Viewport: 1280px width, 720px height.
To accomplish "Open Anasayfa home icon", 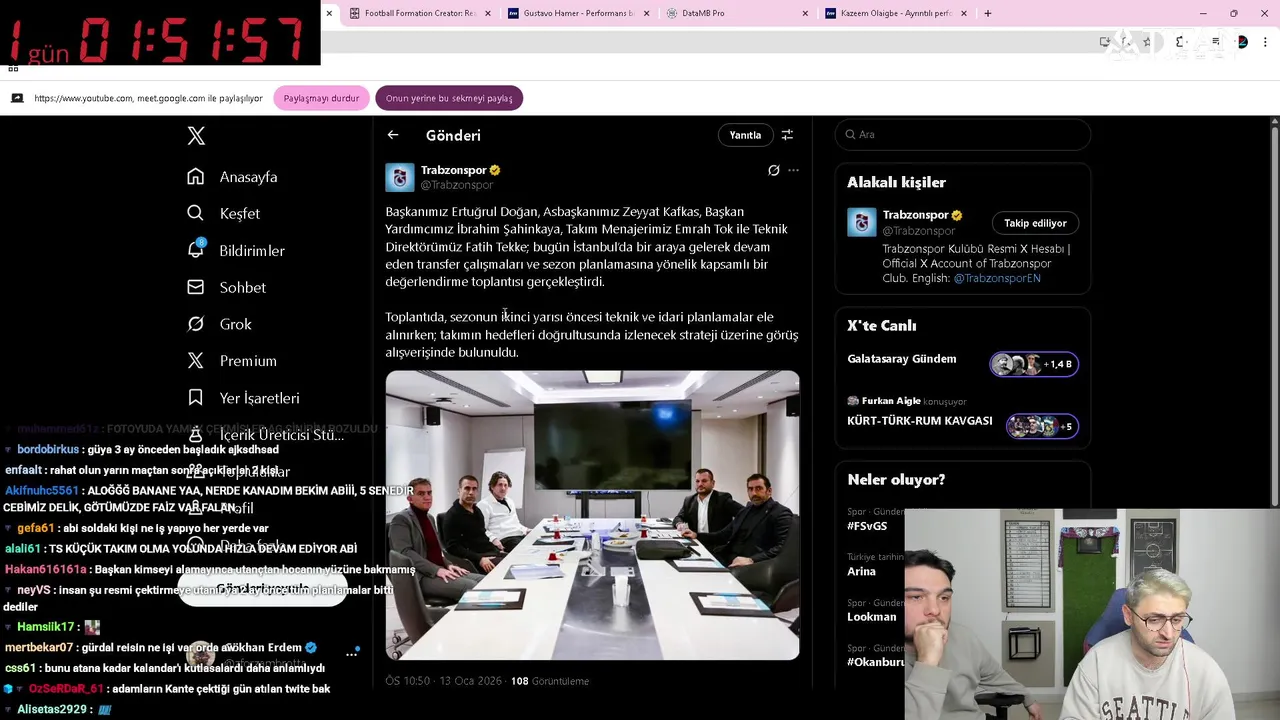I will (196, 177).
